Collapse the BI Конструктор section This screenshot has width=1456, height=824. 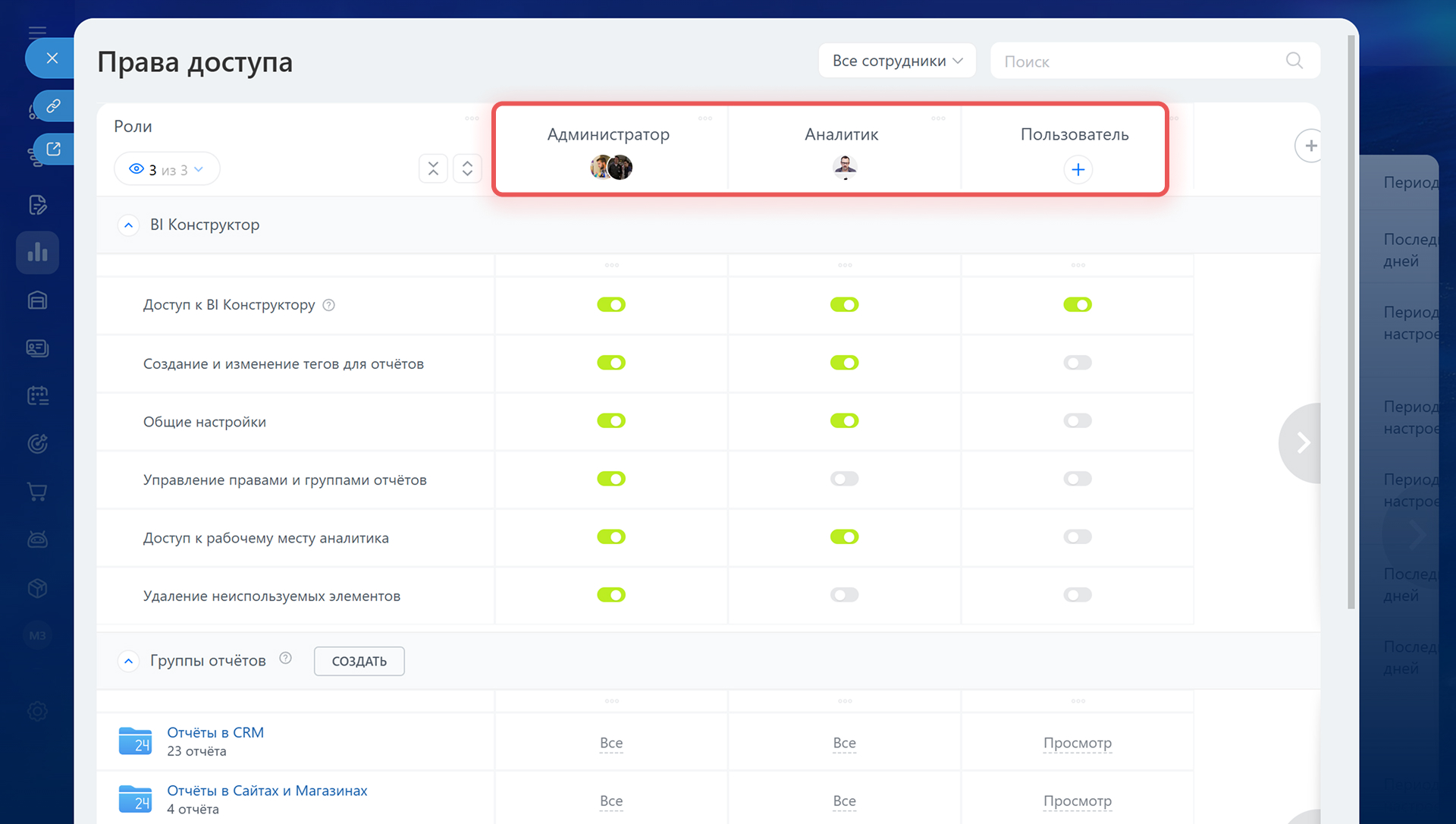(x=129, y=225)
